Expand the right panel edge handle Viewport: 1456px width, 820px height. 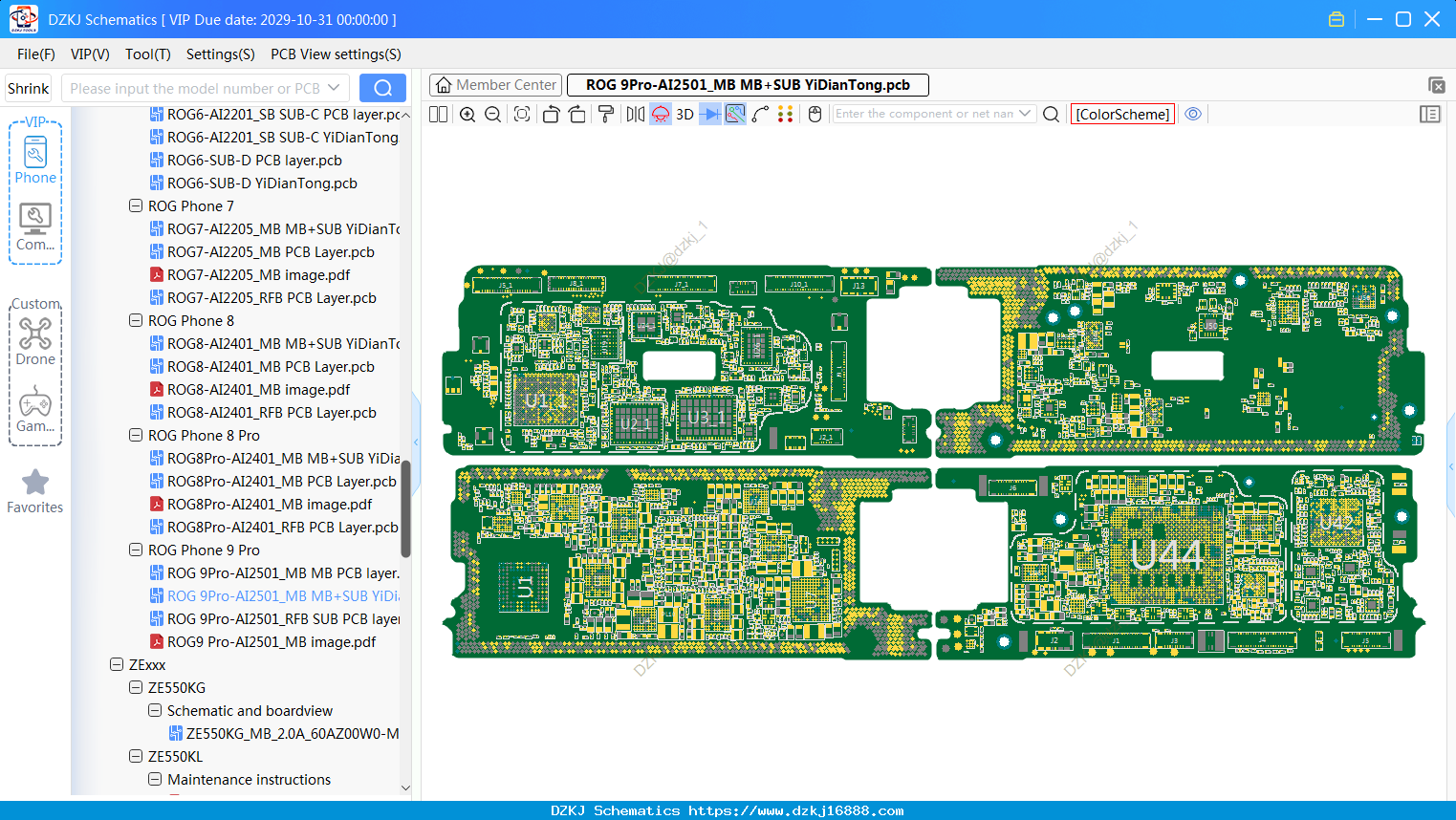1451,467
